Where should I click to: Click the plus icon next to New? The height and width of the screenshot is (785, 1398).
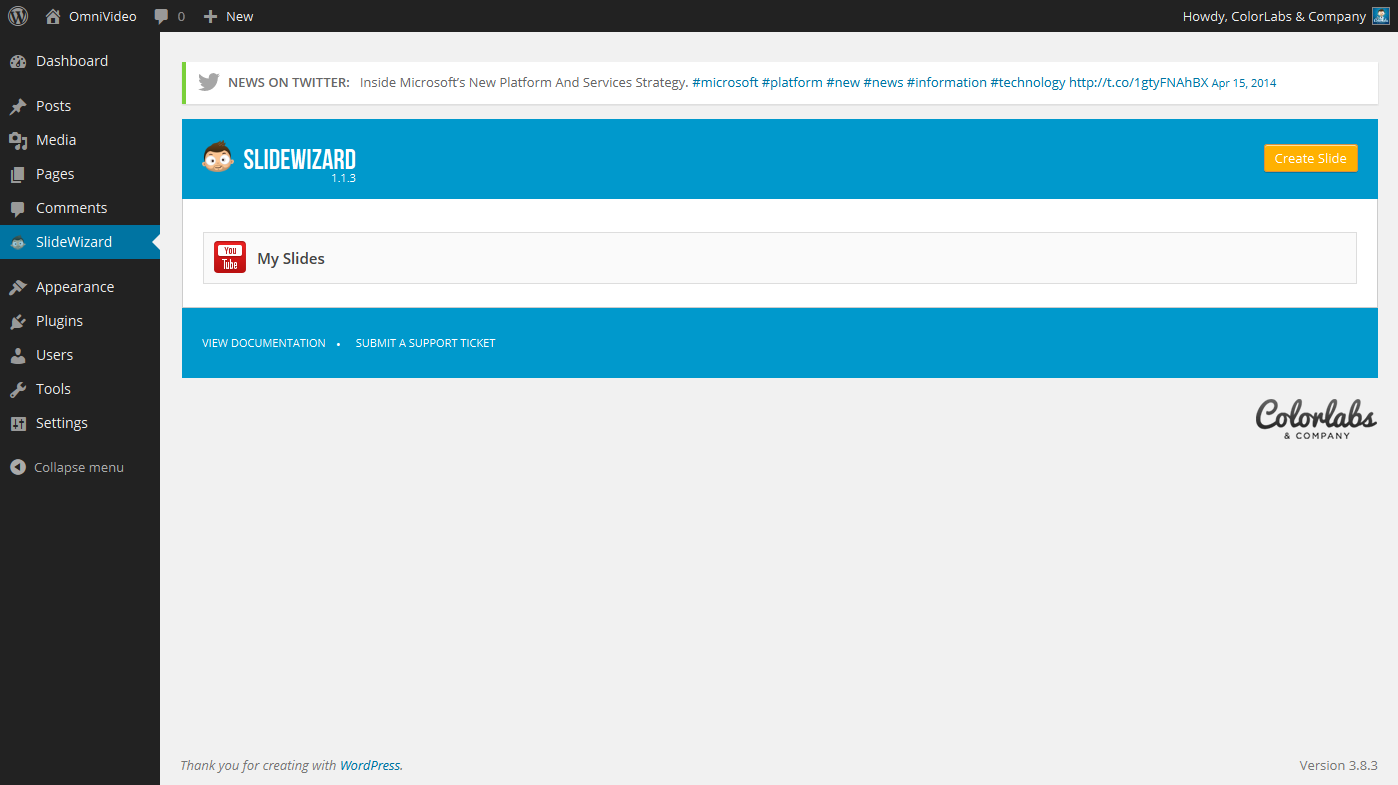click(x=210, y=16)
